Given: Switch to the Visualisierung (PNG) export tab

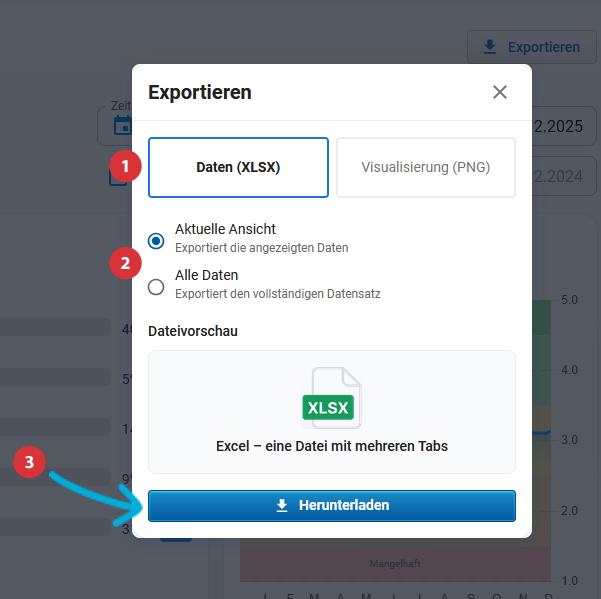Looking at the screenshot, I should pyautogui.click(x=425, y=167).
